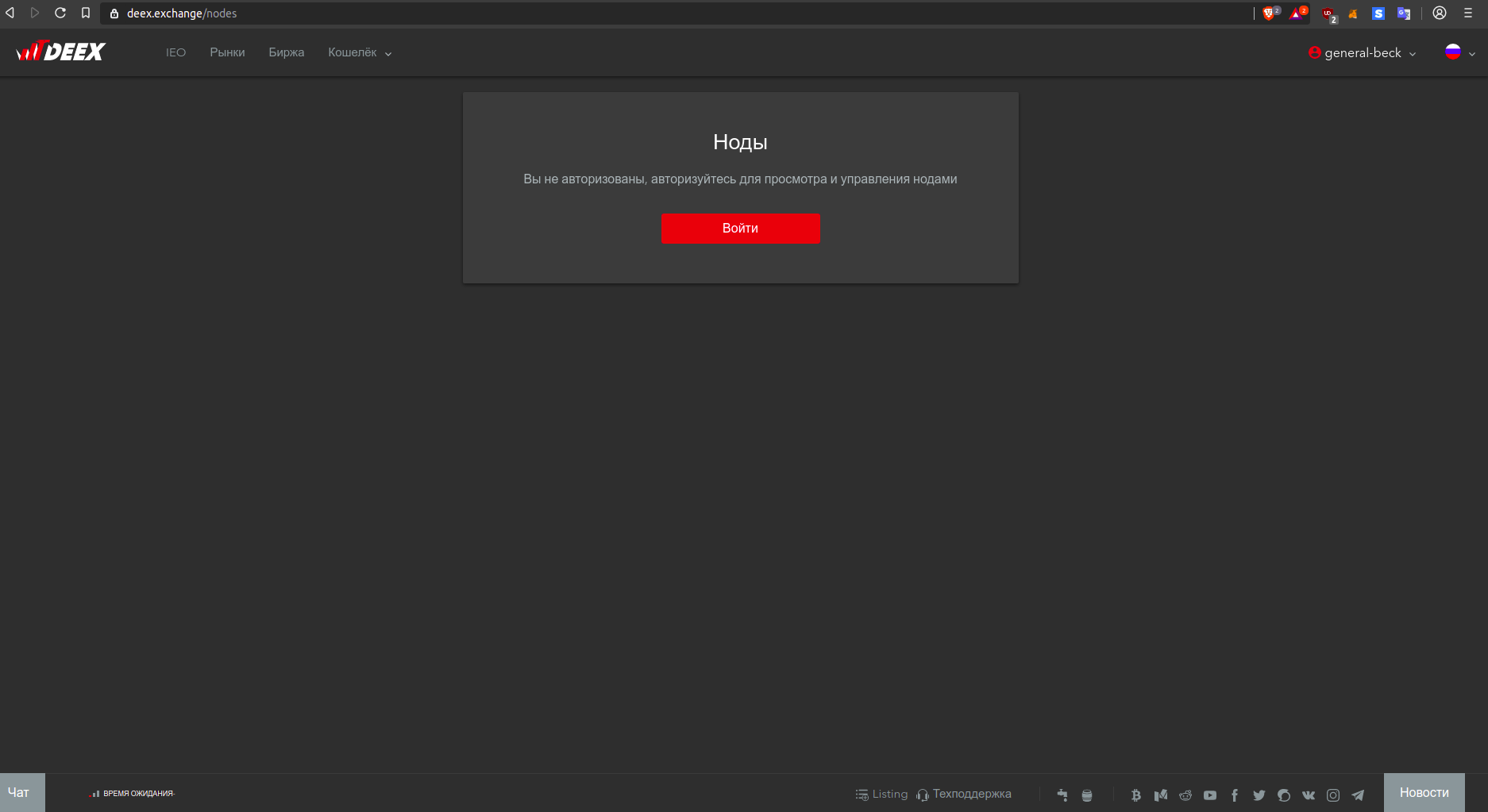Click the swirl social icon next to Twitter

coord(1284,795)
